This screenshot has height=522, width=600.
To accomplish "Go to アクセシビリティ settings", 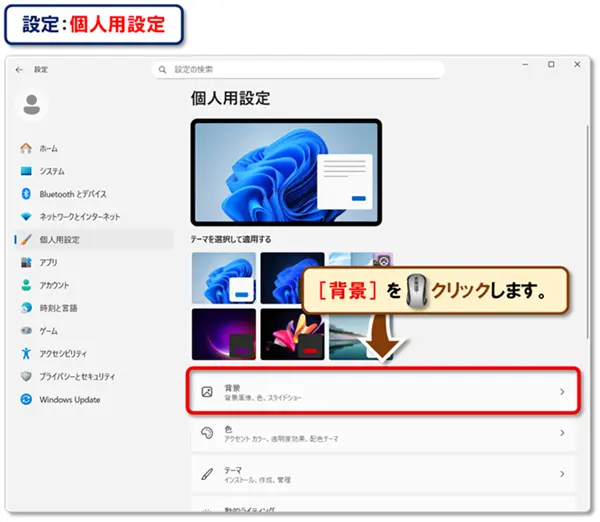I will [x=93, y=353].
